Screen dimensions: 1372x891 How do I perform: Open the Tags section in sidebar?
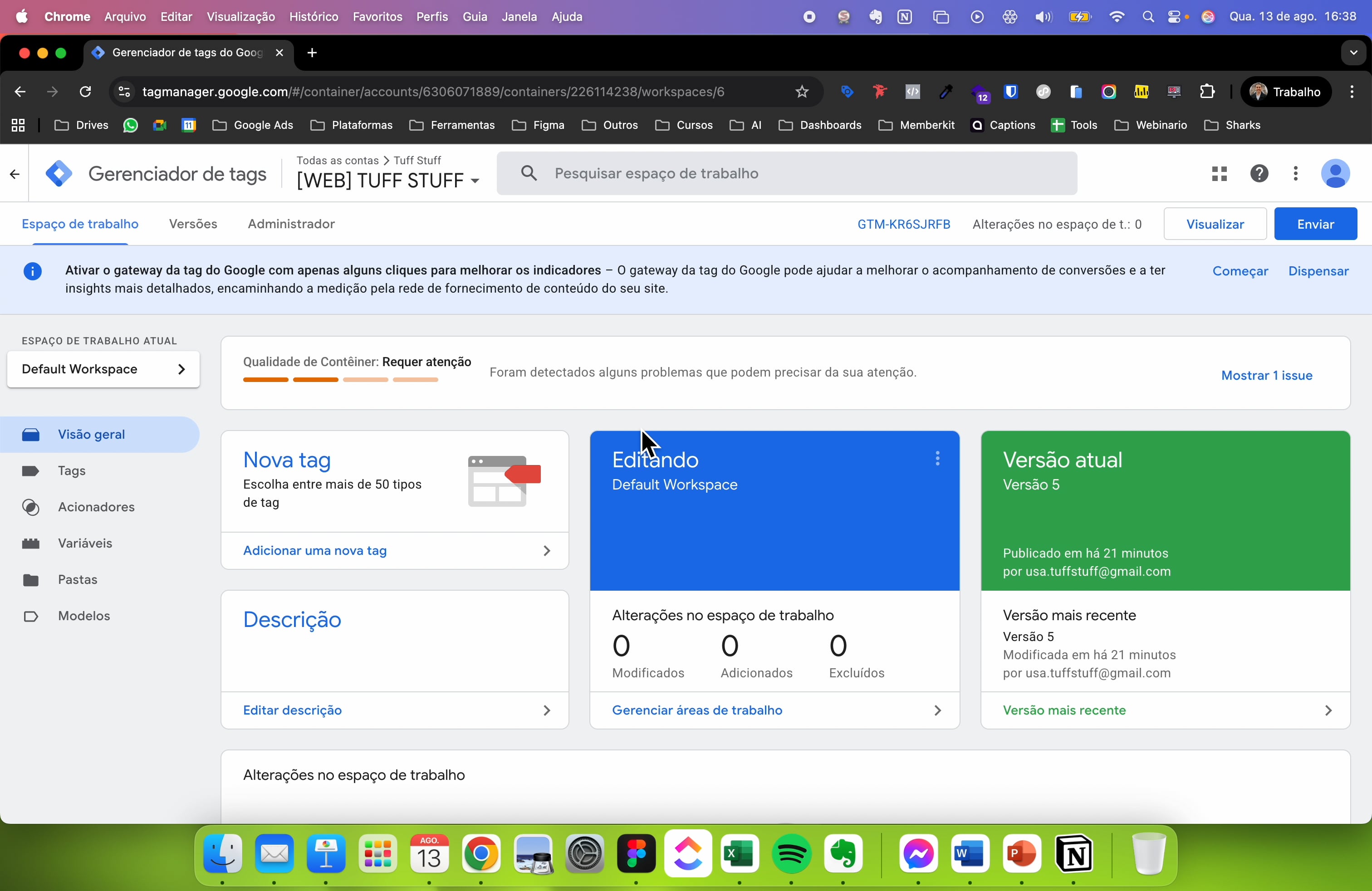tap(72, 471)
